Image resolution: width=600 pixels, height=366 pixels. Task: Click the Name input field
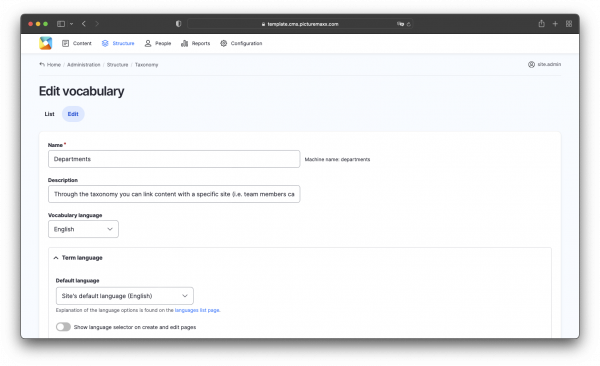[x=174, y=159]
